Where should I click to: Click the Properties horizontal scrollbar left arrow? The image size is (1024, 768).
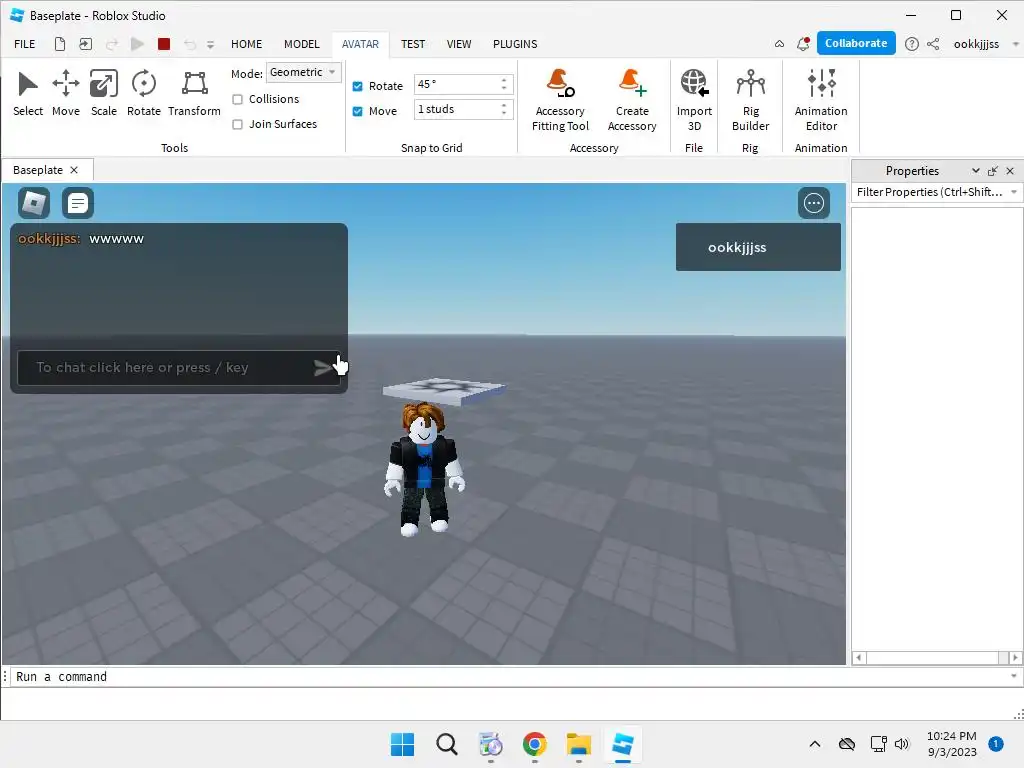(859, 658)
